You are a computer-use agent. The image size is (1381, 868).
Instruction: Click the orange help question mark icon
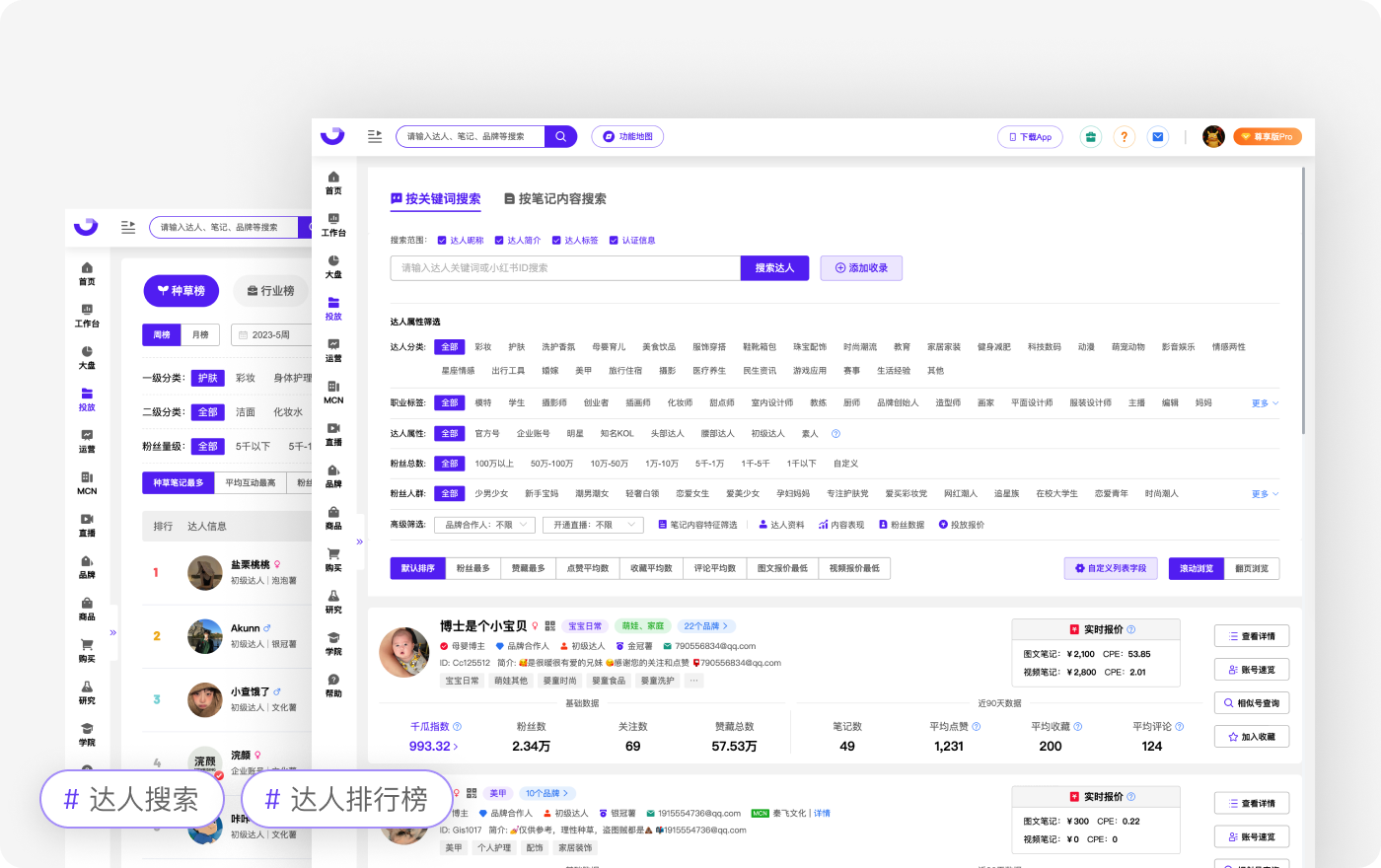click(x=1124, y=137)
